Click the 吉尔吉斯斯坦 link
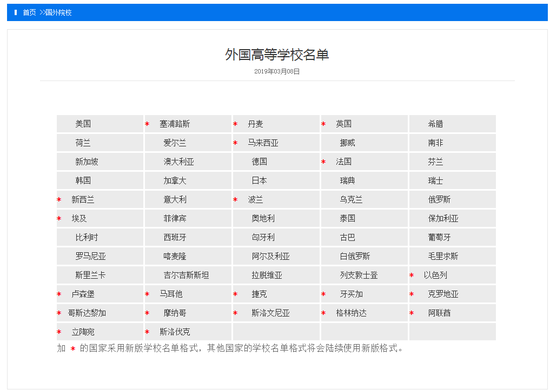The image size is (550, 390). [186, 275]
